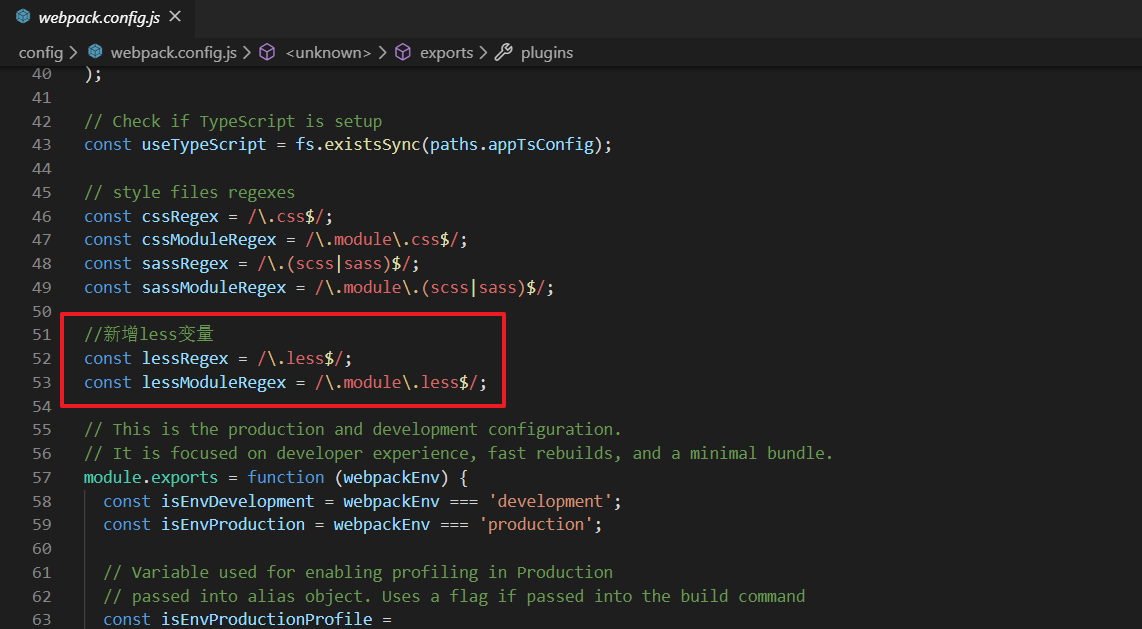The width and height of the screenshot is (1142, 629).
Task: Click line number 52 in gutter
Action: (42, 358)
